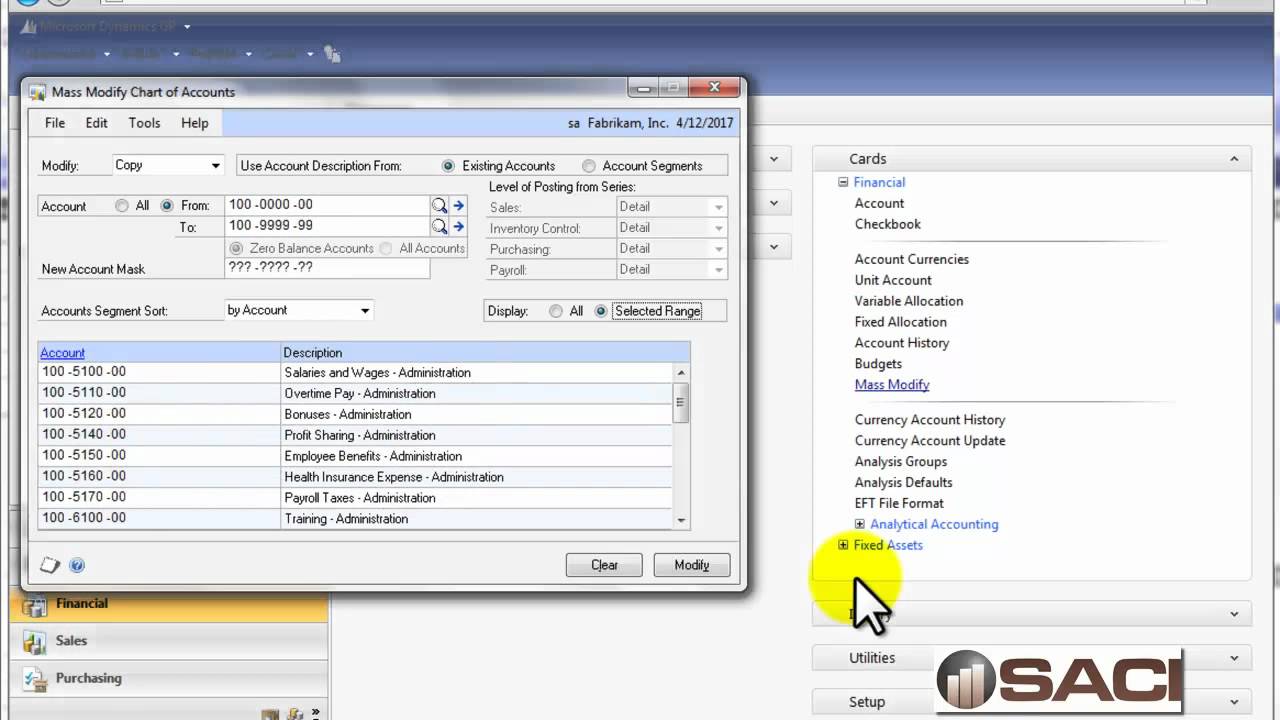Click the Clear button

coord(604,565)
